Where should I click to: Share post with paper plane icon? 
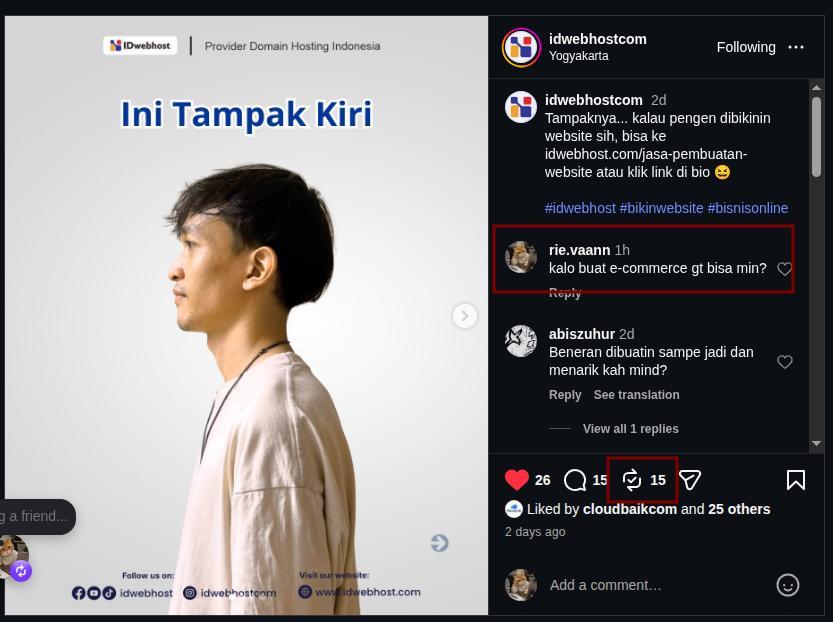690,480
